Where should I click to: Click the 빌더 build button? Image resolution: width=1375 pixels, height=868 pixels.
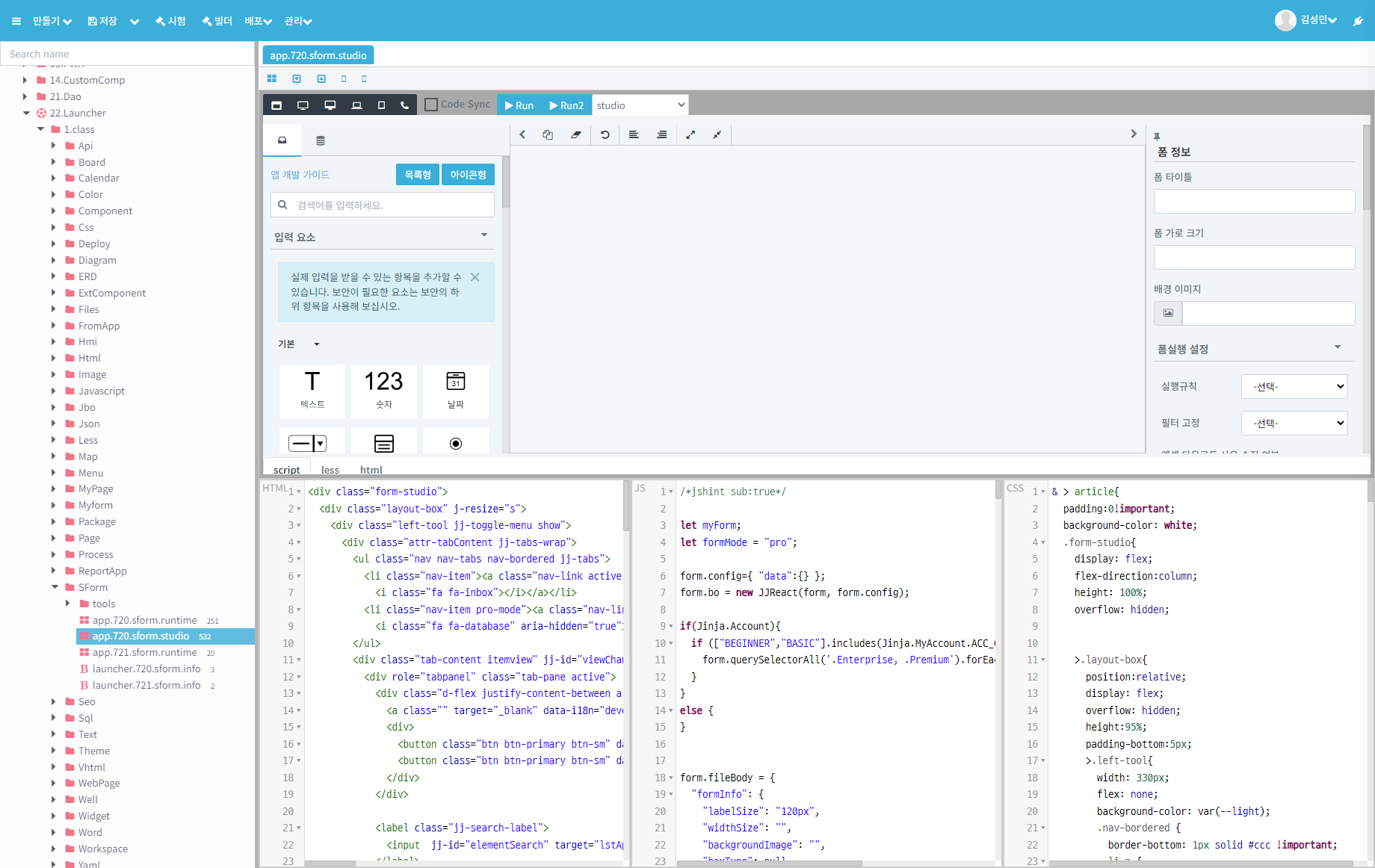[x=217, y=21]
